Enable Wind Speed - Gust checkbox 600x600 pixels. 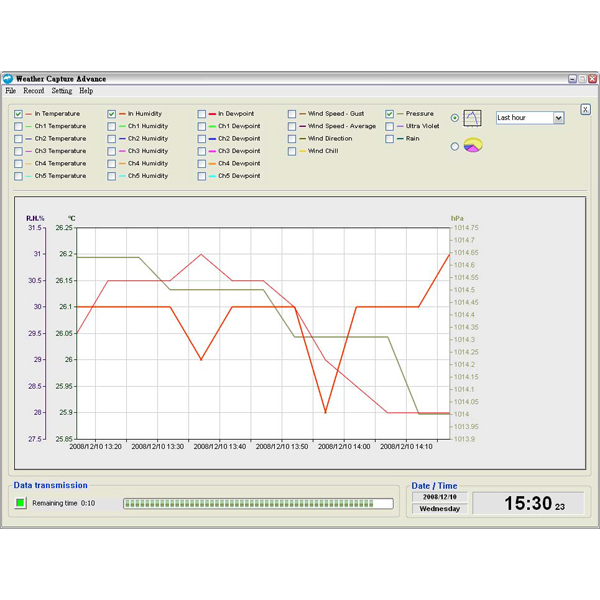tap(292, 114)
